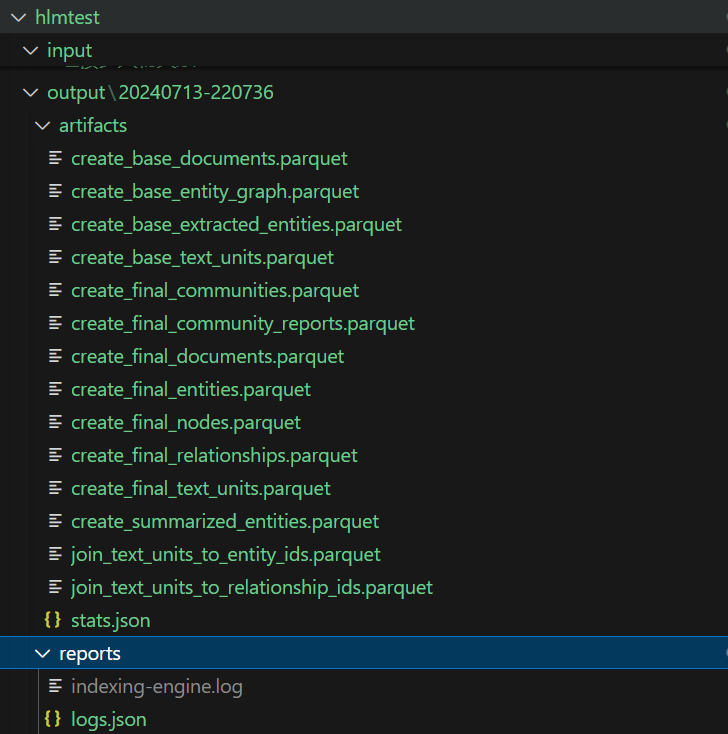Image resolution: width=728 pixels, height=734 pixels.
Task: Click the create_summarized_entities.parquet file icon
Action: pos(55,522)
